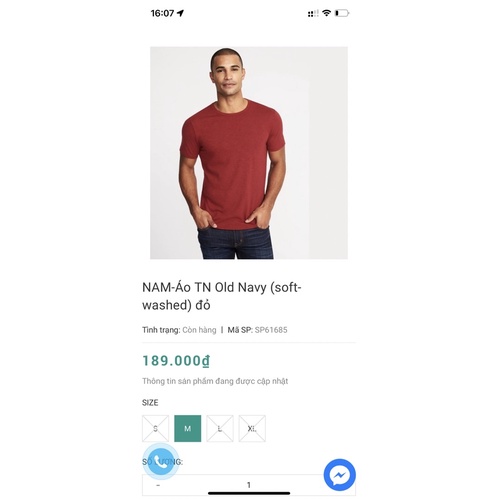
Task: Tap the location arrow beside the clock
Action: click(180, 13)
